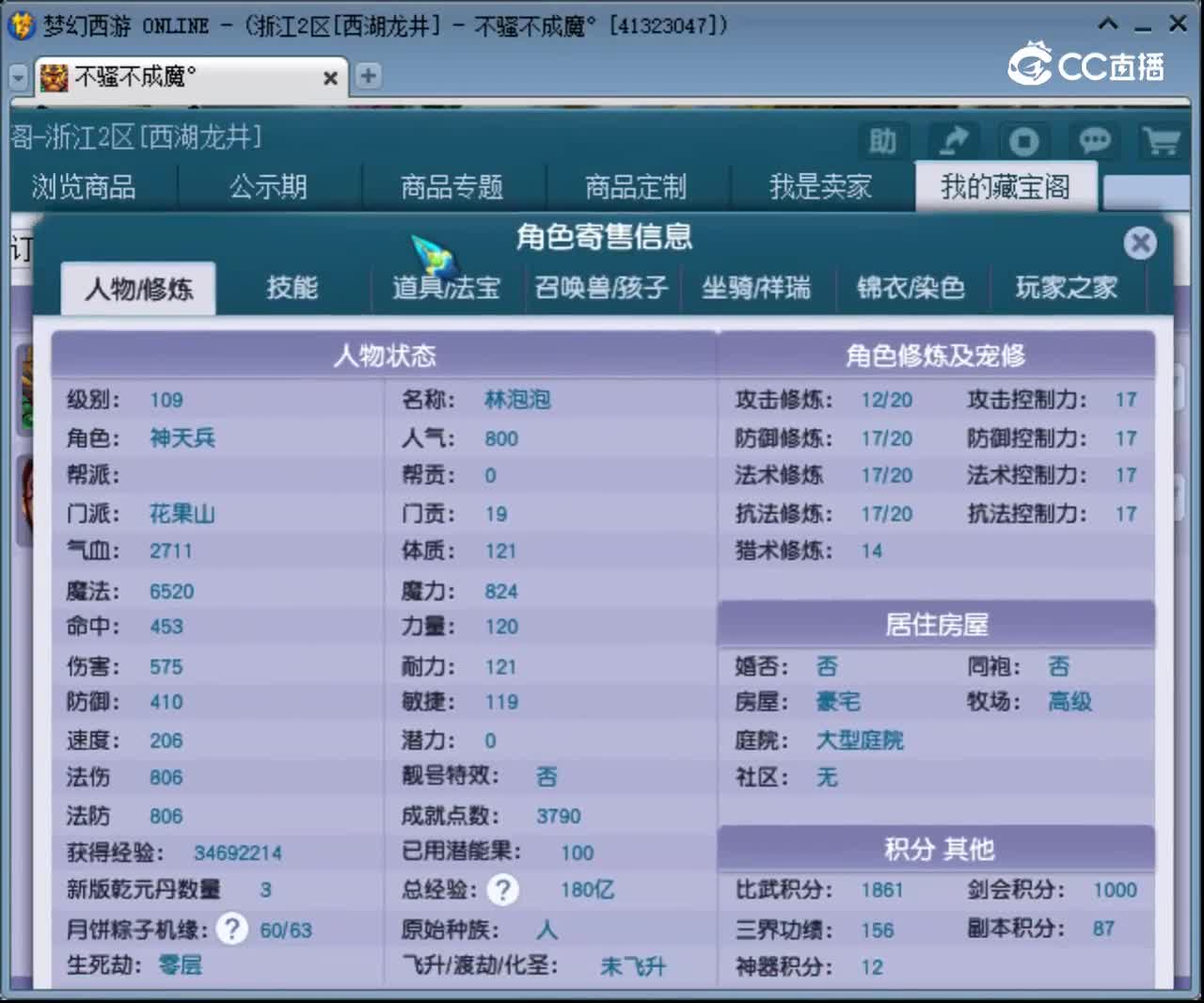Click the 花果山 faction value

coord(182,513)
